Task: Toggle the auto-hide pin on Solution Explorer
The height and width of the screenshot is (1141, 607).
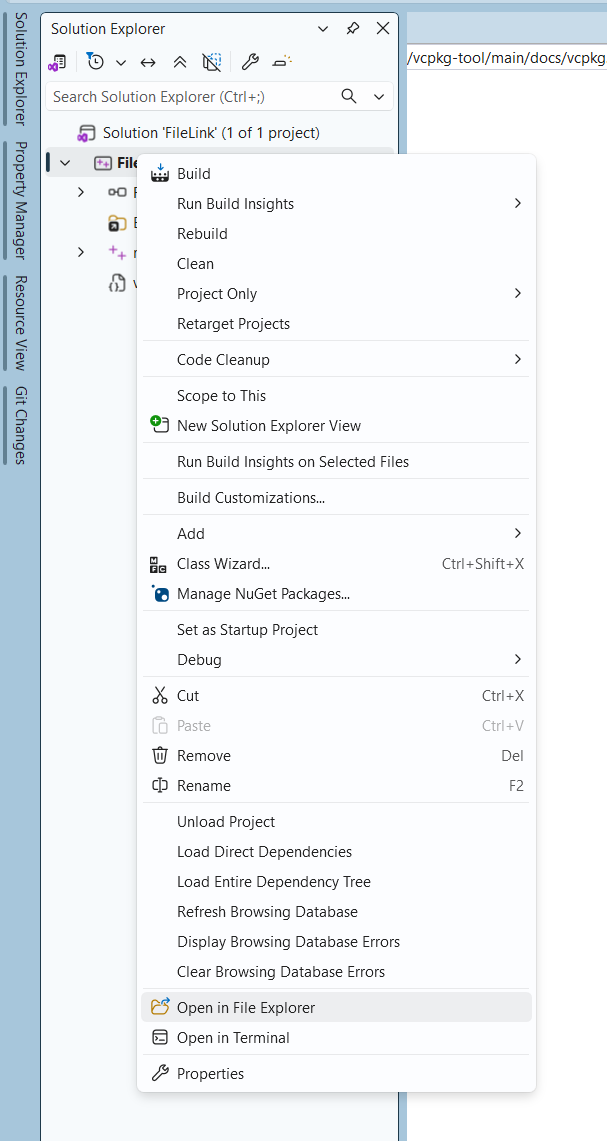Action: [353, 29]
